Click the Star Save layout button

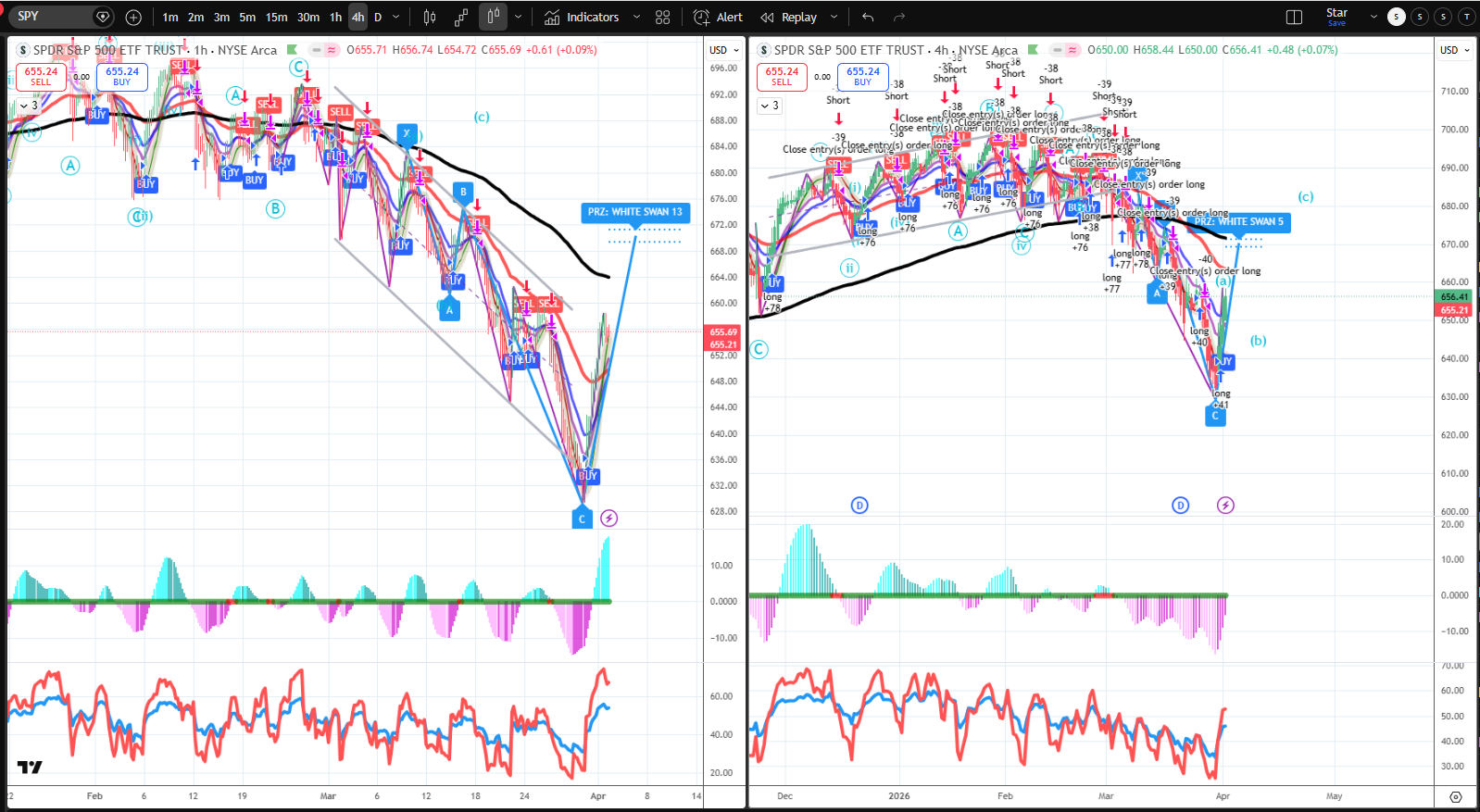[x=1336, y=17]
